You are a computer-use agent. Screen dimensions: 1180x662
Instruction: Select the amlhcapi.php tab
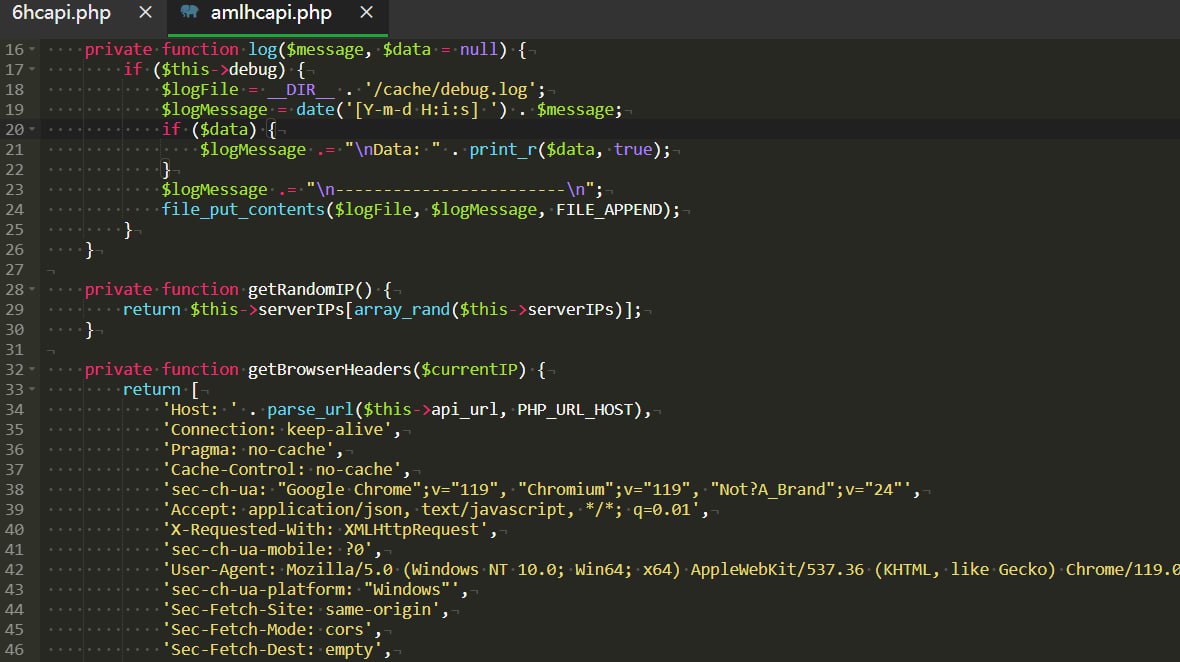pyautogui.click(x=270, y=14)
